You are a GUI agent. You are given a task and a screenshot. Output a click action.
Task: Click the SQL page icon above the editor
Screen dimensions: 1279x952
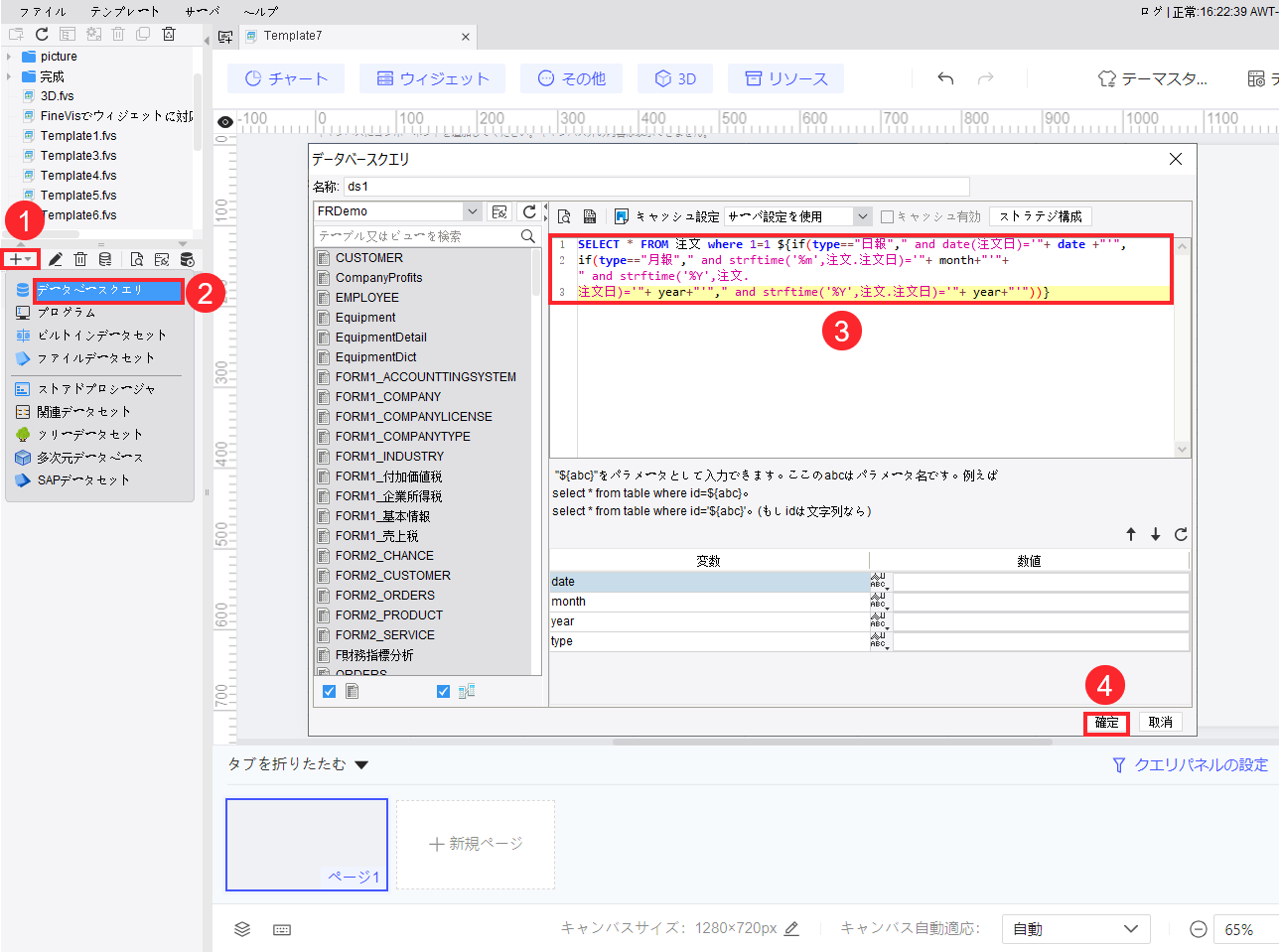pos(590,216)
